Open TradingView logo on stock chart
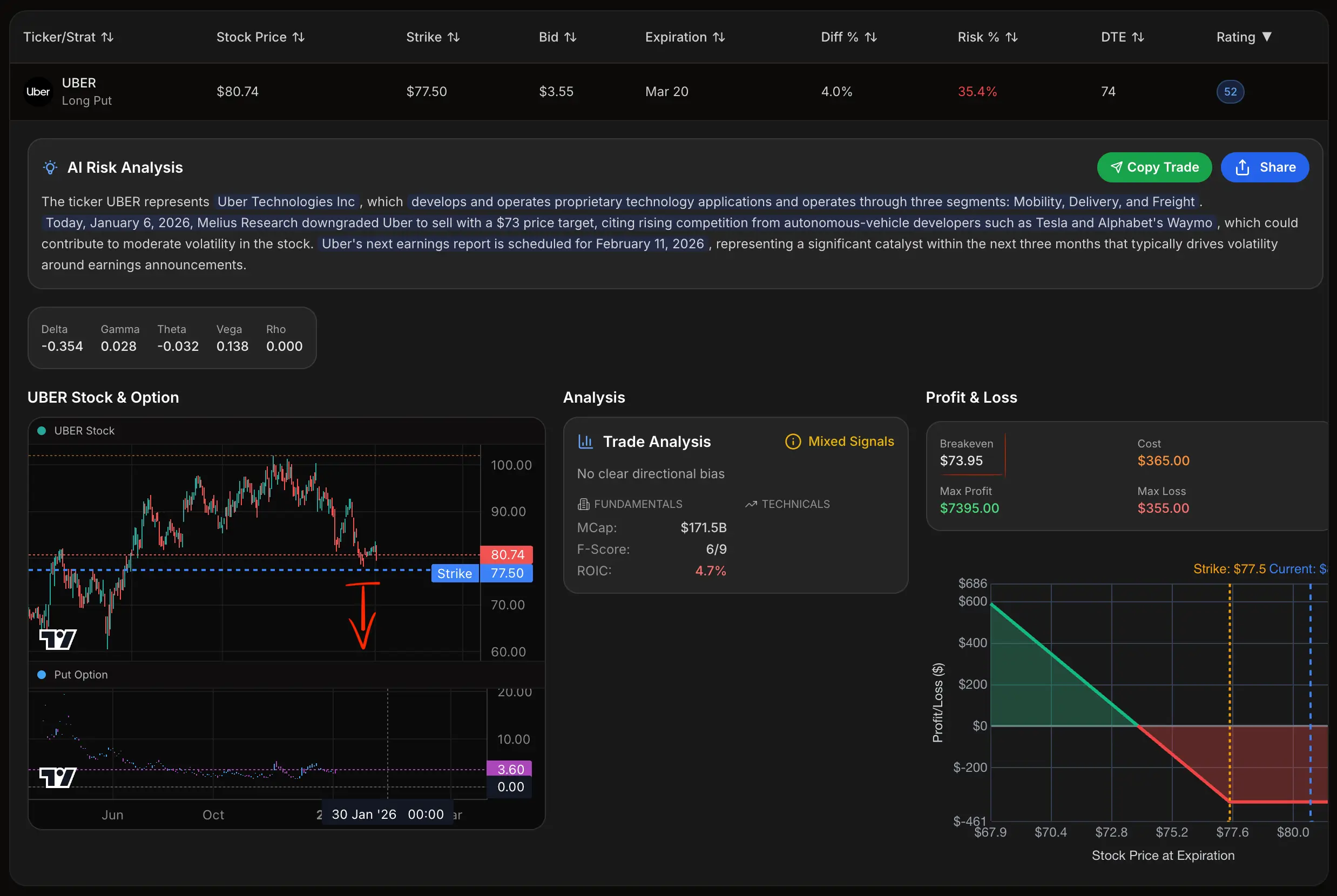This screenshot has height=896, width=1337. (x=58, y=640)
